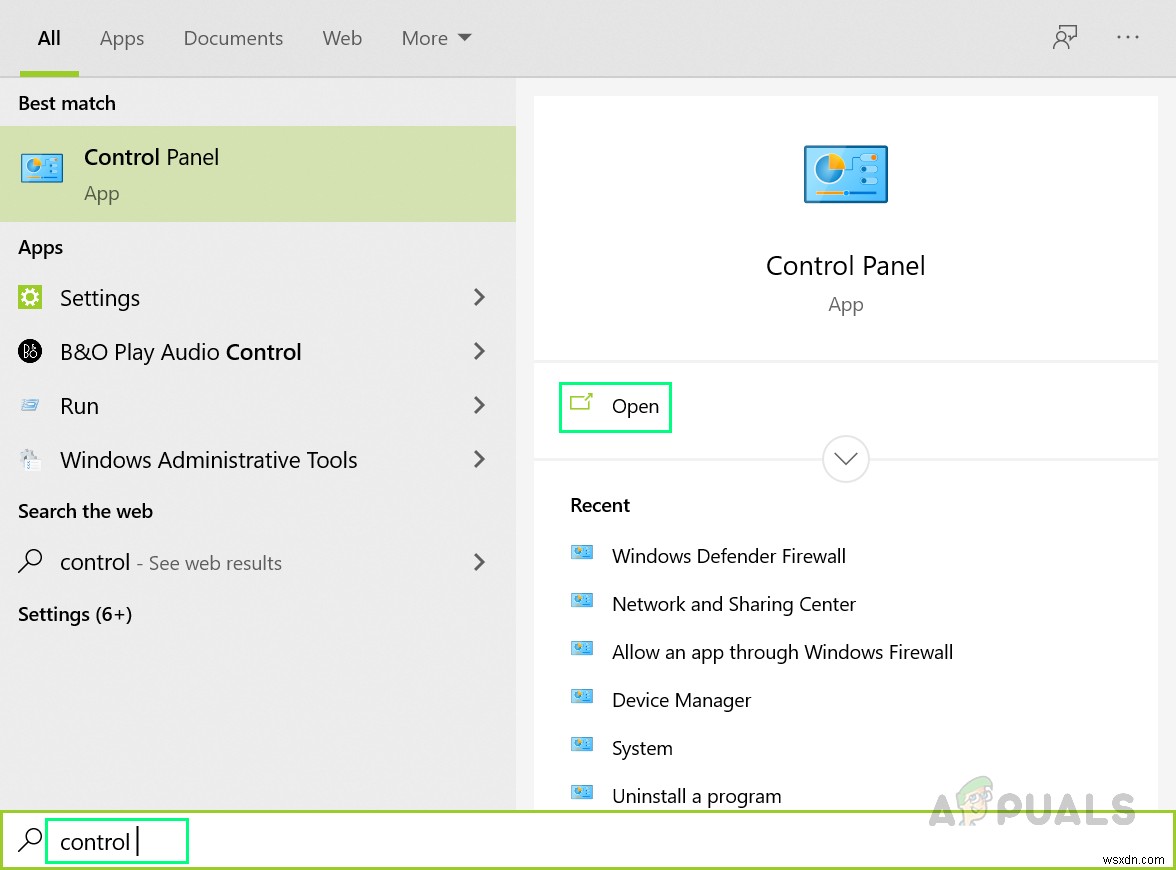Click the icon next to System
Viewport: 1176px width, 870px height.
tap(582, 746)
